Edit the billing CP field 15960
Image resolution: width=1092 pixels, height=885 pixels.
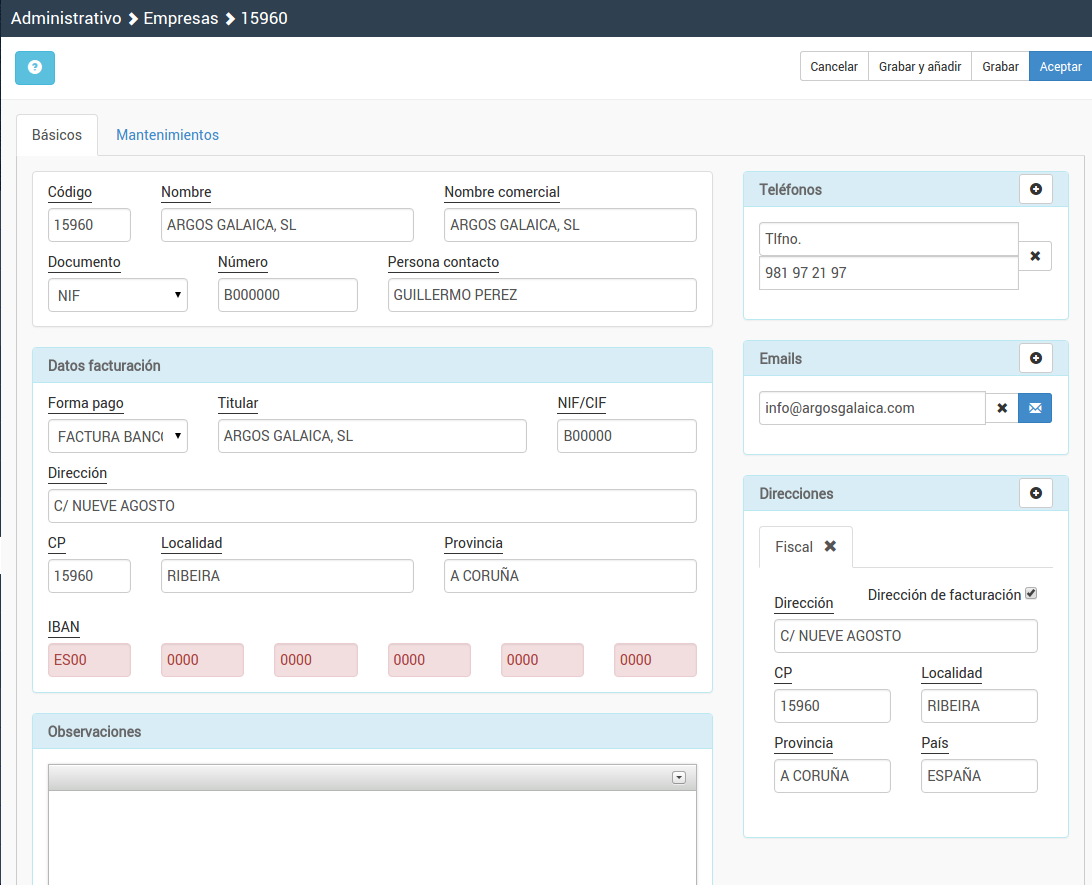89,576
